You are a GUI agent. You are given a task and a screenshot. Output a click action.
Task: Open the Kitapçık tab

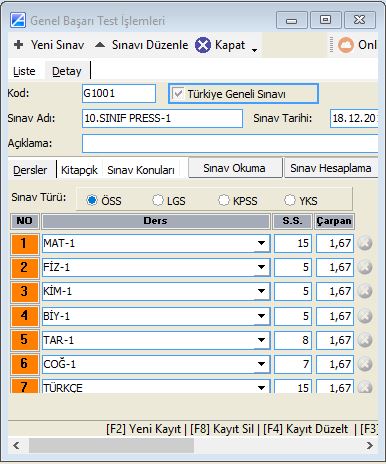(x=79, y=170)
